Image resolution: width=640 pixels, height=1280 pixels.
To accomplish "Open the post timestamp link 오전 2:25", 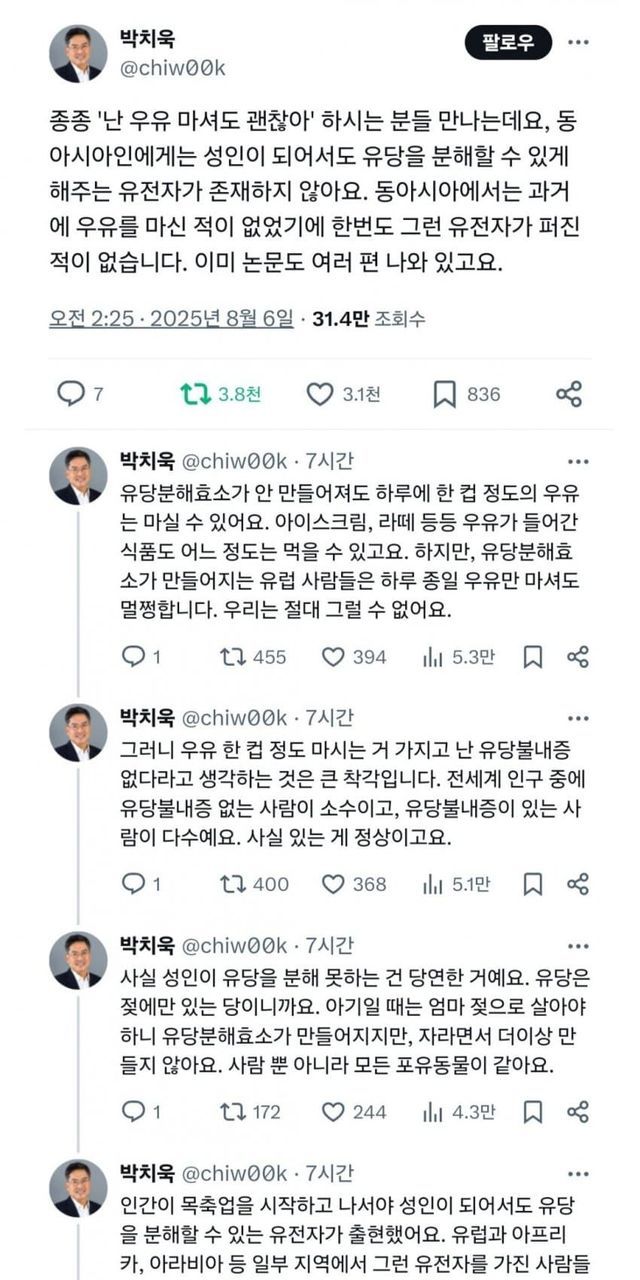I will point(171,319).
